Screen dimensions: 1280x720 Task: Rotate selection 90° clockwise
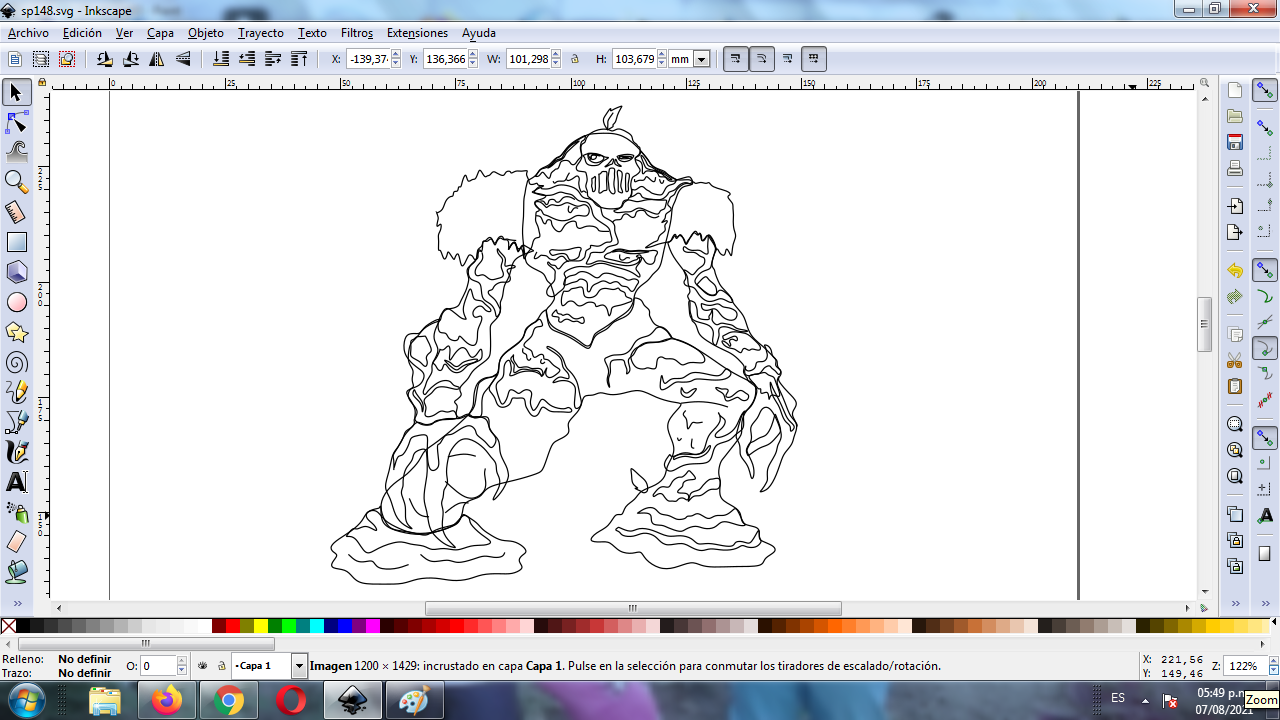click(x=131, y=59)
